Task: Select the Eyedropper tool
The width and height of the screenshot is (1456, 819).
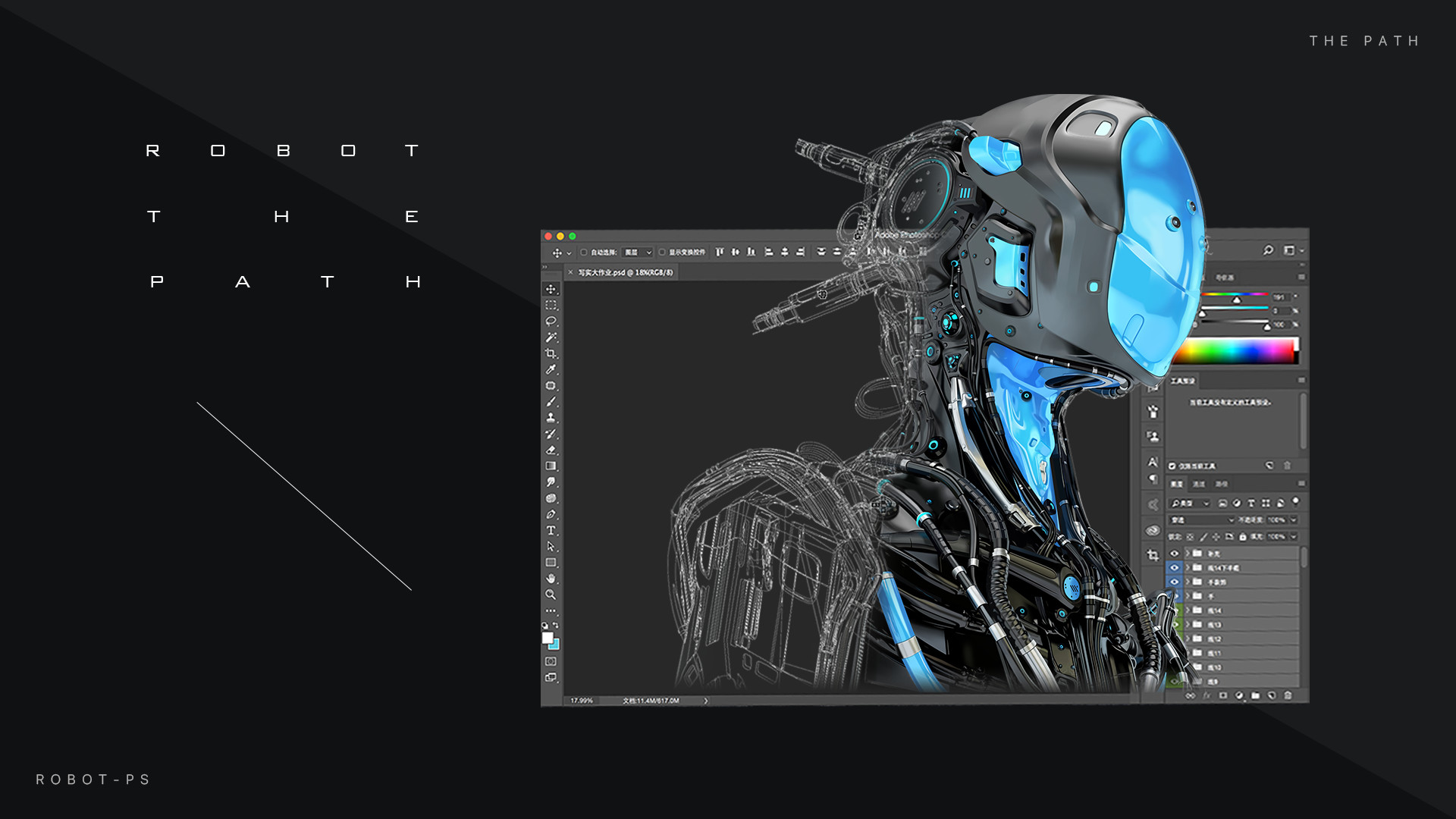Action: pyautogui.click(x=551, y=370)
